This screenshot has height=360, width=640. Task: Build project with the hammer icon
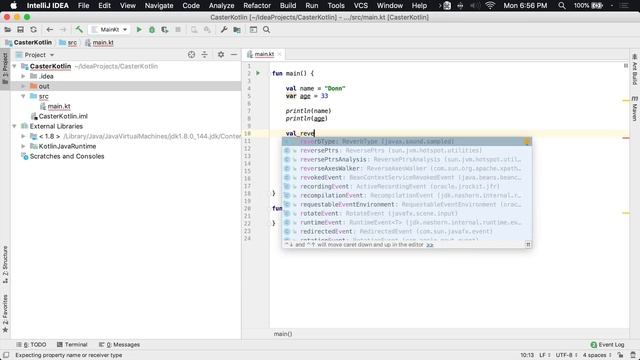[79, 29]
